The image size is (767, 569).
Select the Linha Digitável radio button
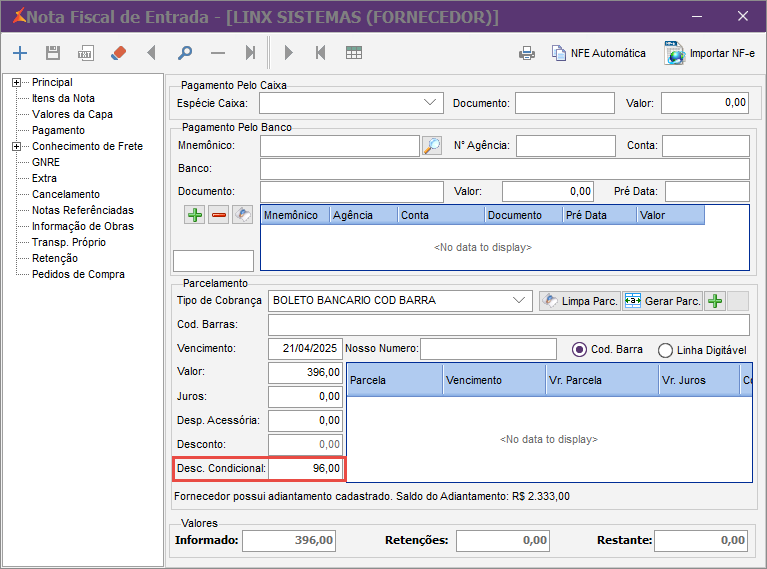[666, 350]
